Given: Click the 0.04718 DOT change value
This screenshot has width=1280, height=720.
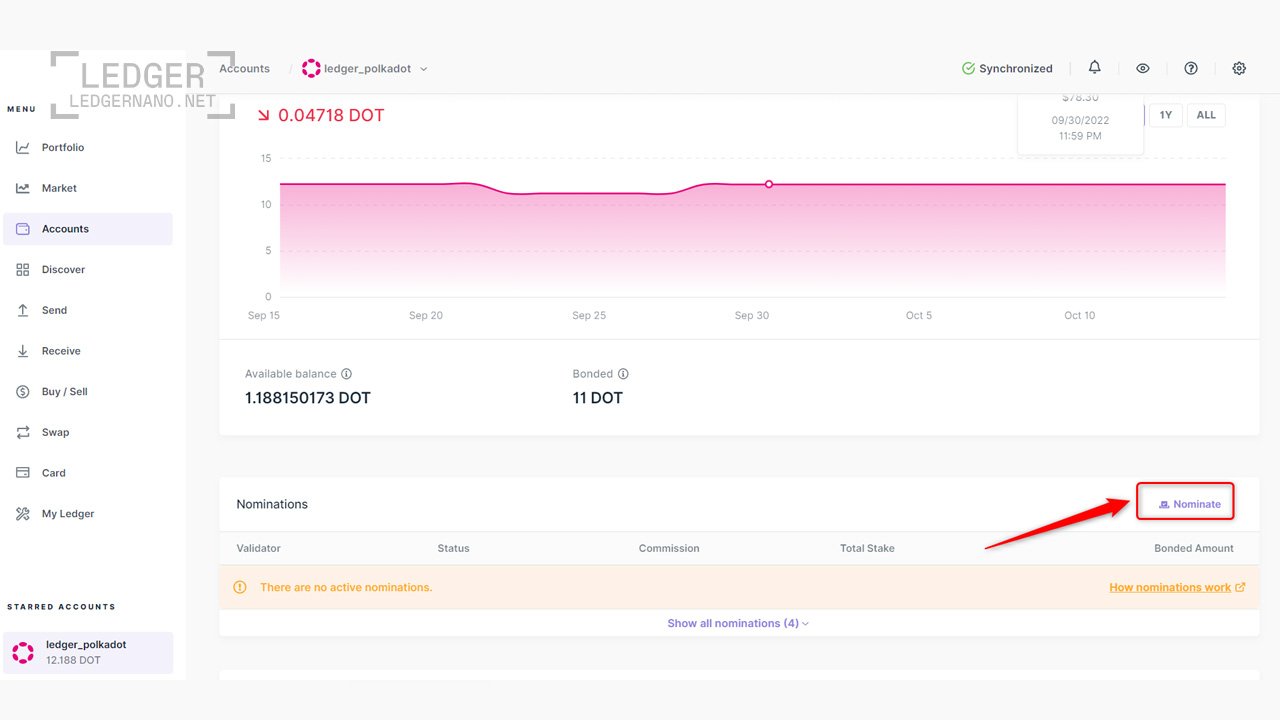Looking at the screenshot, I should pos(331,115).
